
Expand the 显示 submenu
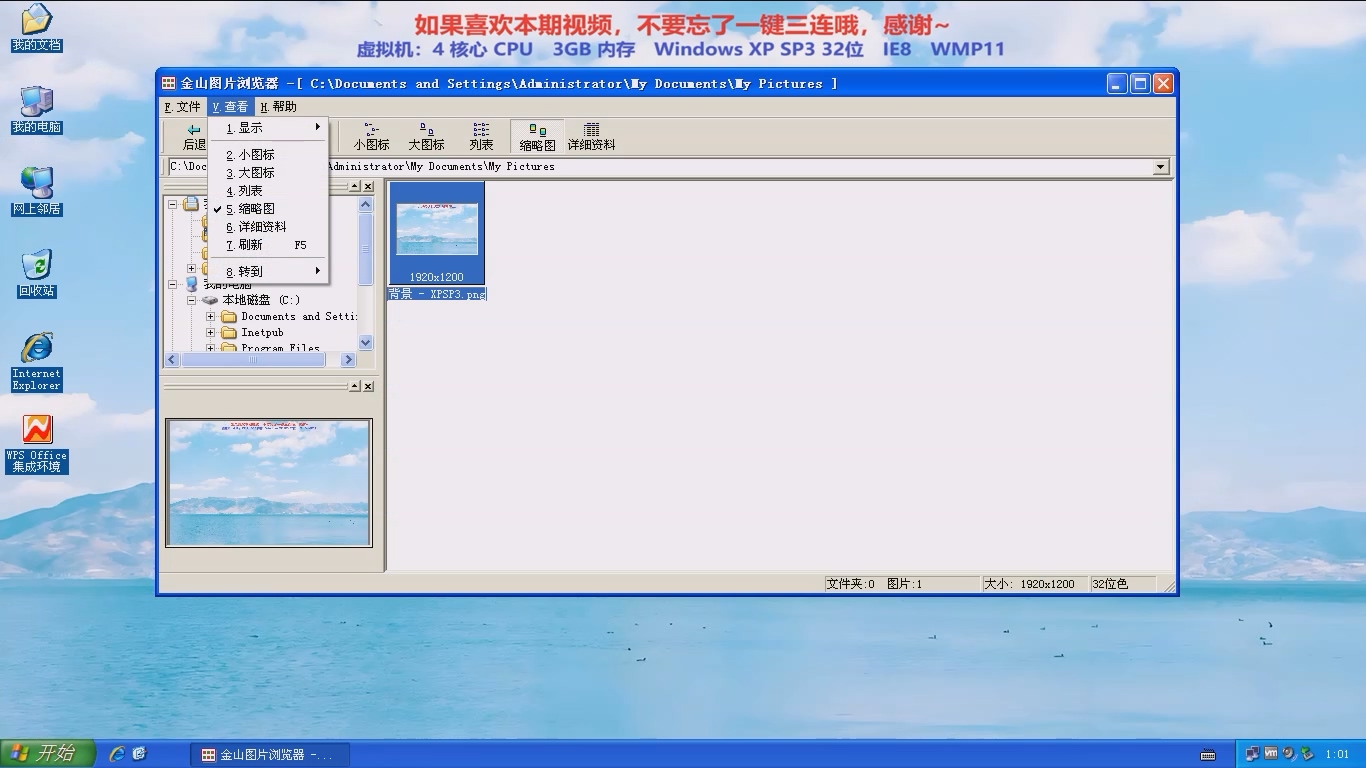coord(268,128)
